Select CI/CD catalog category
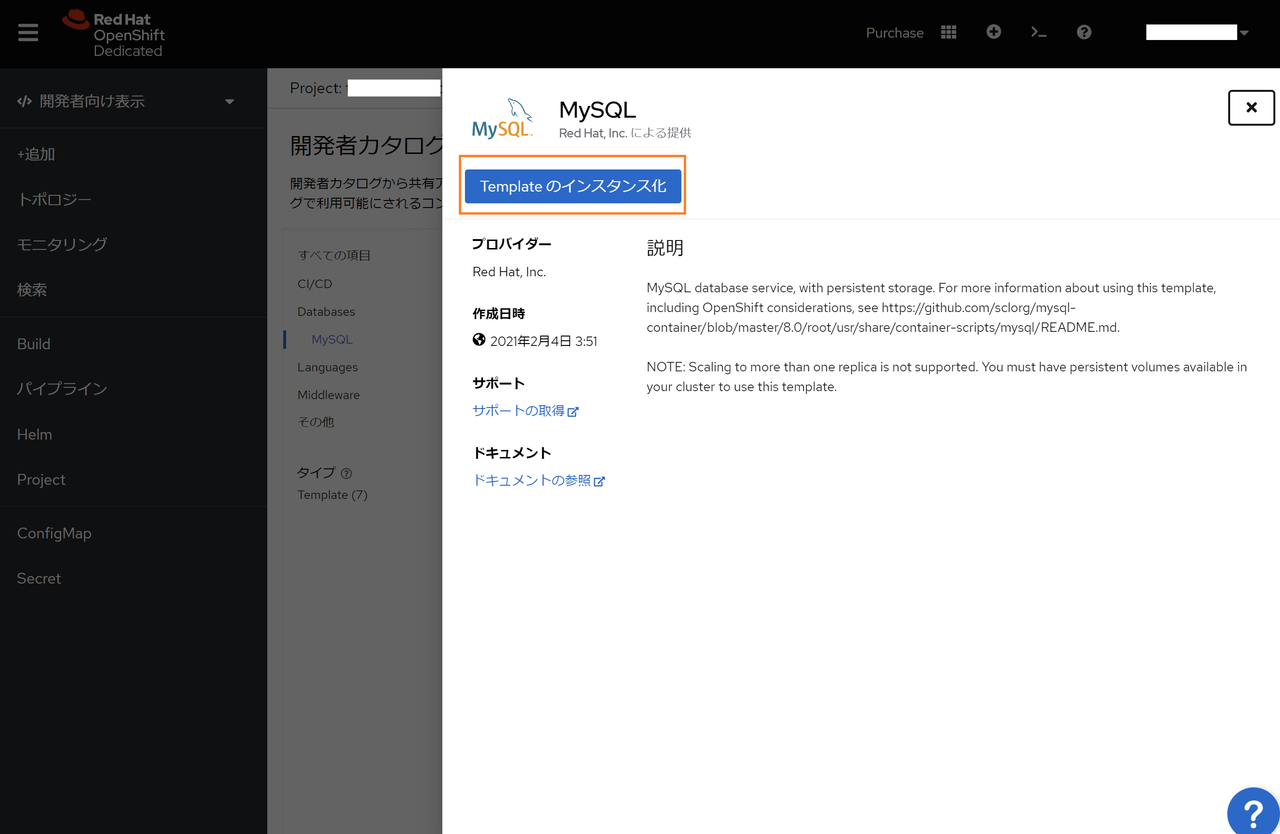Screen dimensions: 1280x834 point(315,284)
